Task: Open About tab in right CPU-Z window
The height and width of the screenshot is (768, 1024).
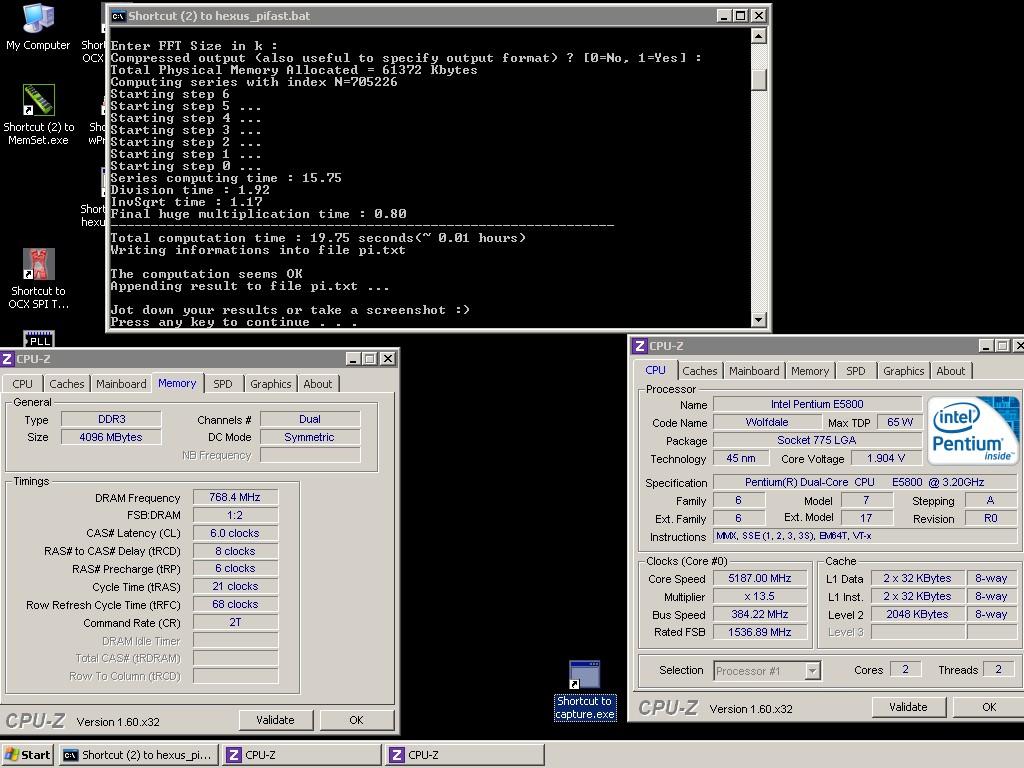Action: coord(950,371)
